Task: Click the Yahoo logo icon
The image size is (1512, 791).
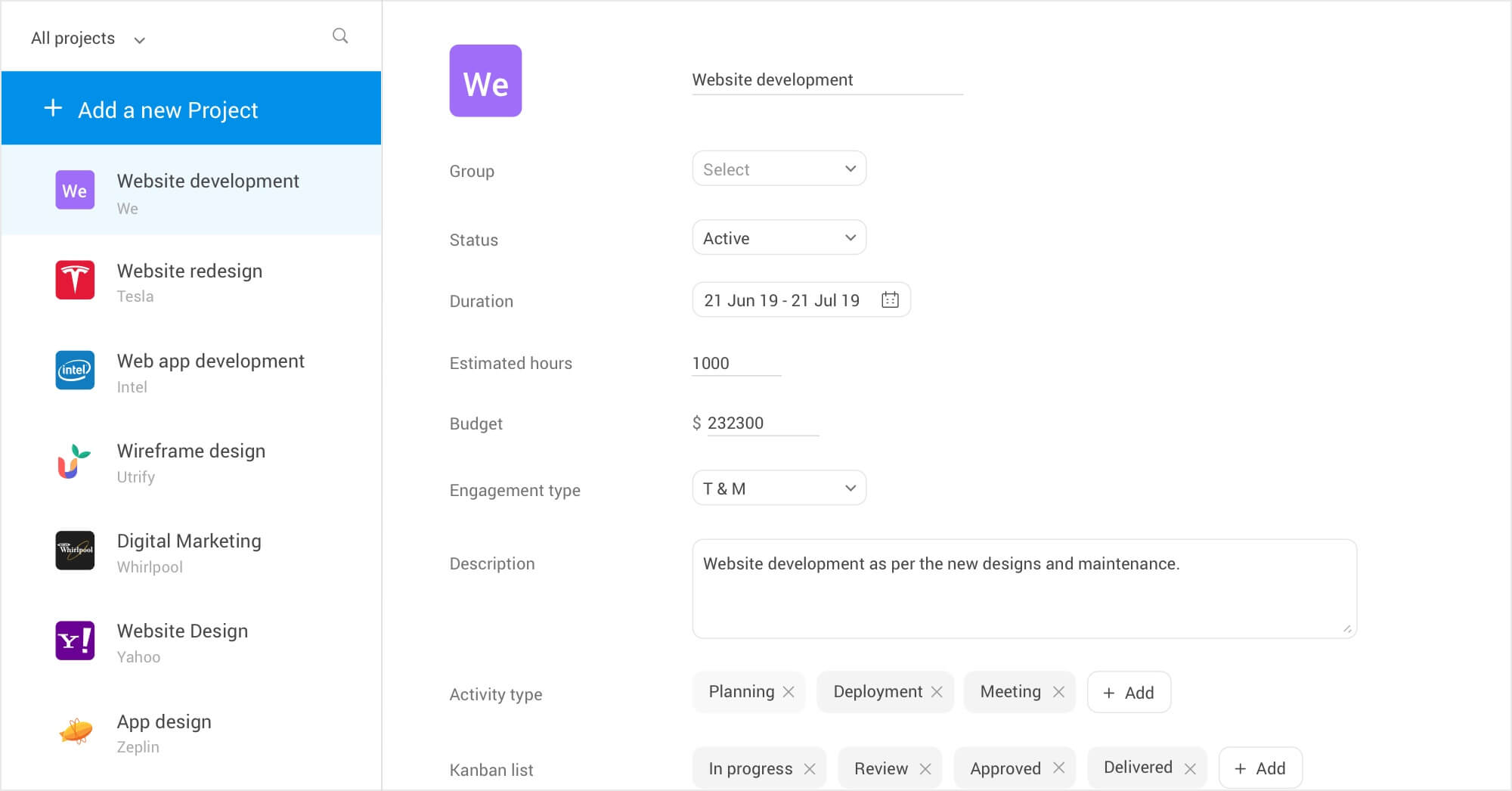Action: point(75,641)
